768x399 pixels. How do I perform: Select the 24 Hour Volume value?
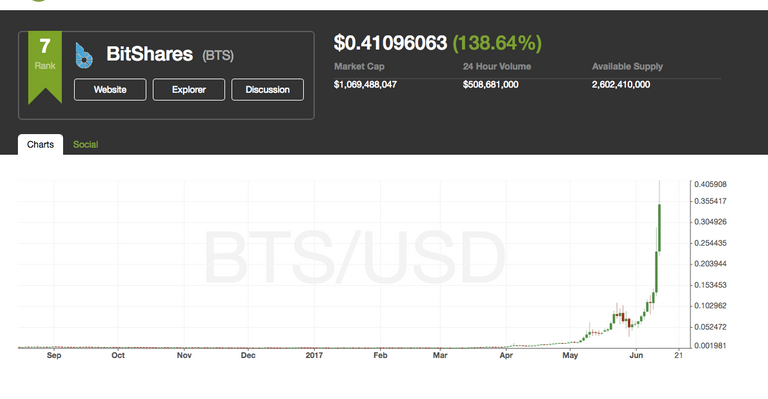(x=491, y=85)
